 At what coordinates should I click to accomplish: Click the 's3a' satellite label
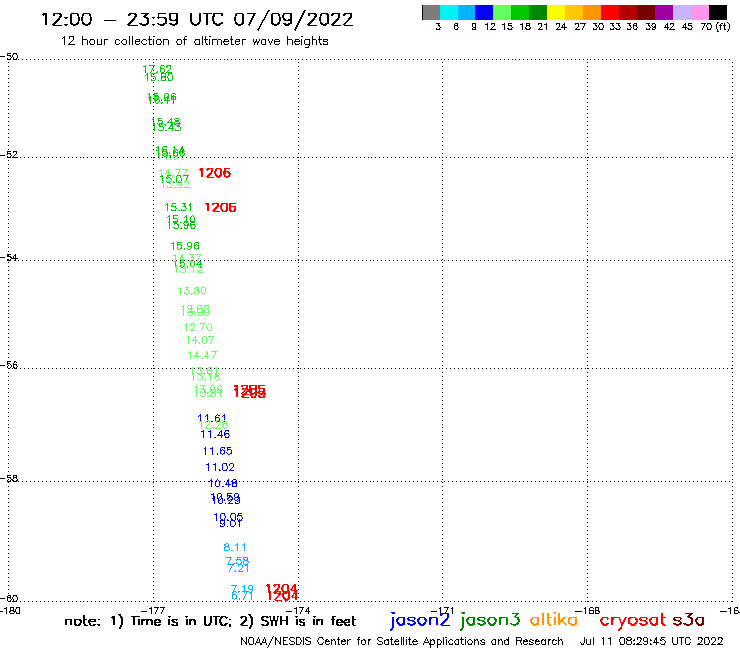pyautogui.click(x=688, y=620)
